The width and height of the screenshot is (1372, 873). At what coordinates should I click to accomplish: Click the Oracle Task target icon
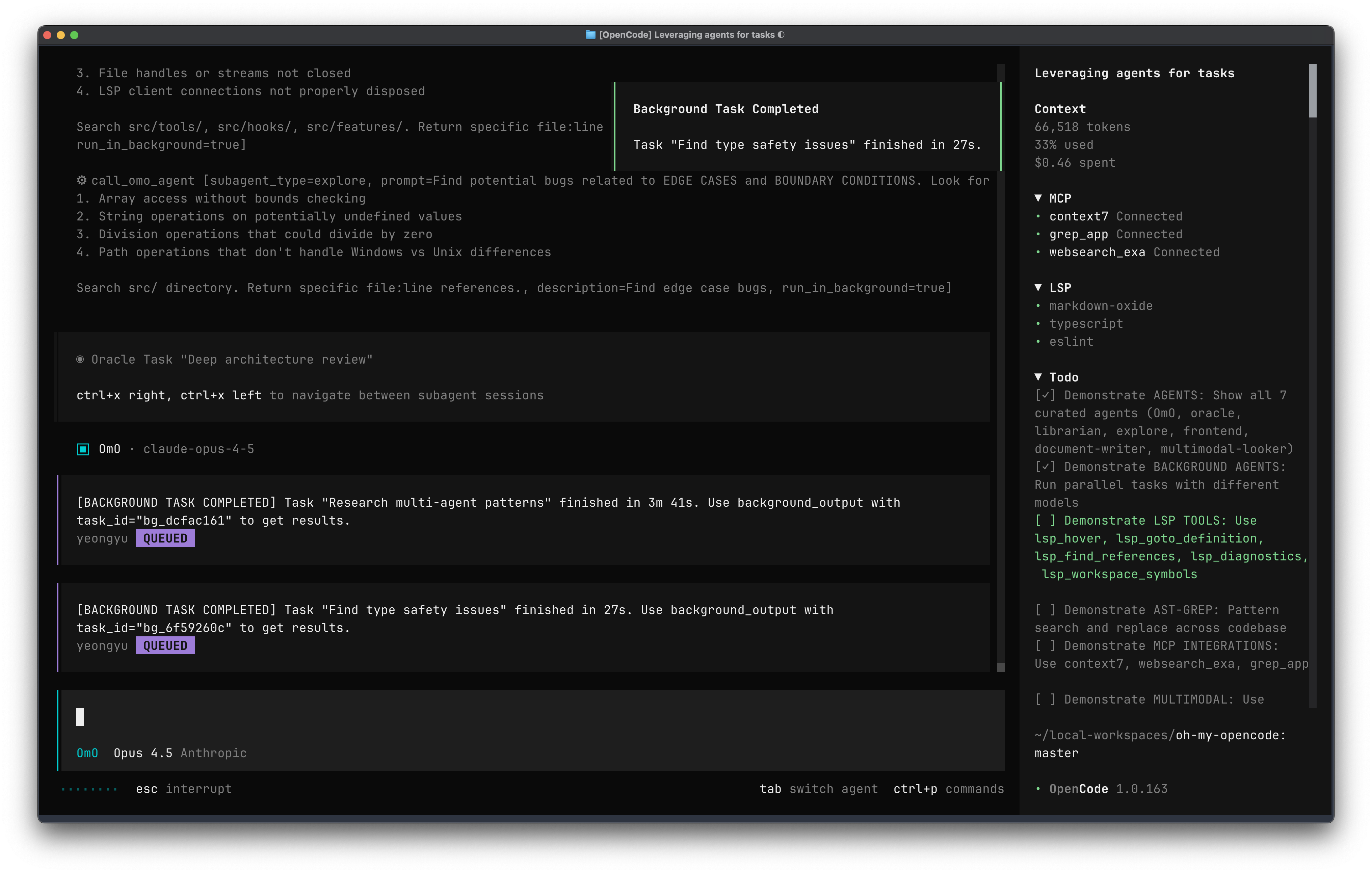coord(80,359)
